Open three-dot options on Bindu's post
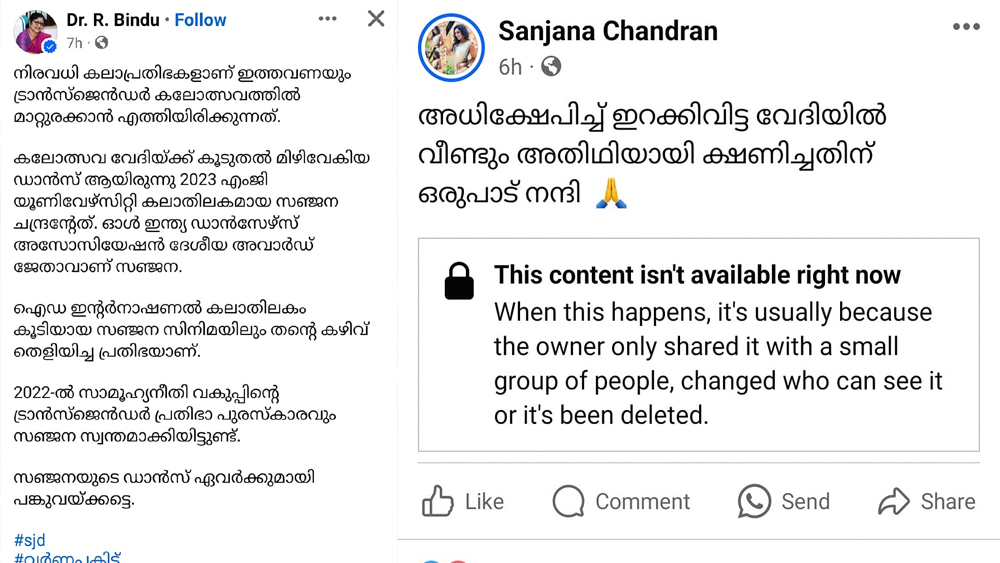 pyautogui.click(x=327, y=19)
